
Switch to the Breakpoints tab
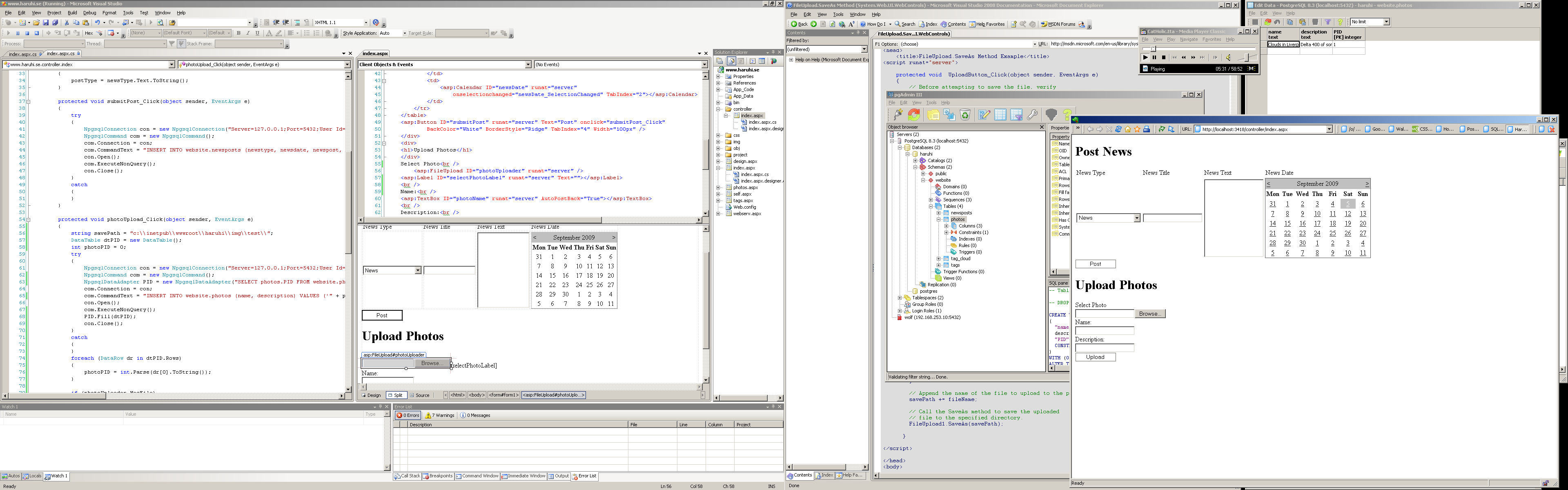438,476
